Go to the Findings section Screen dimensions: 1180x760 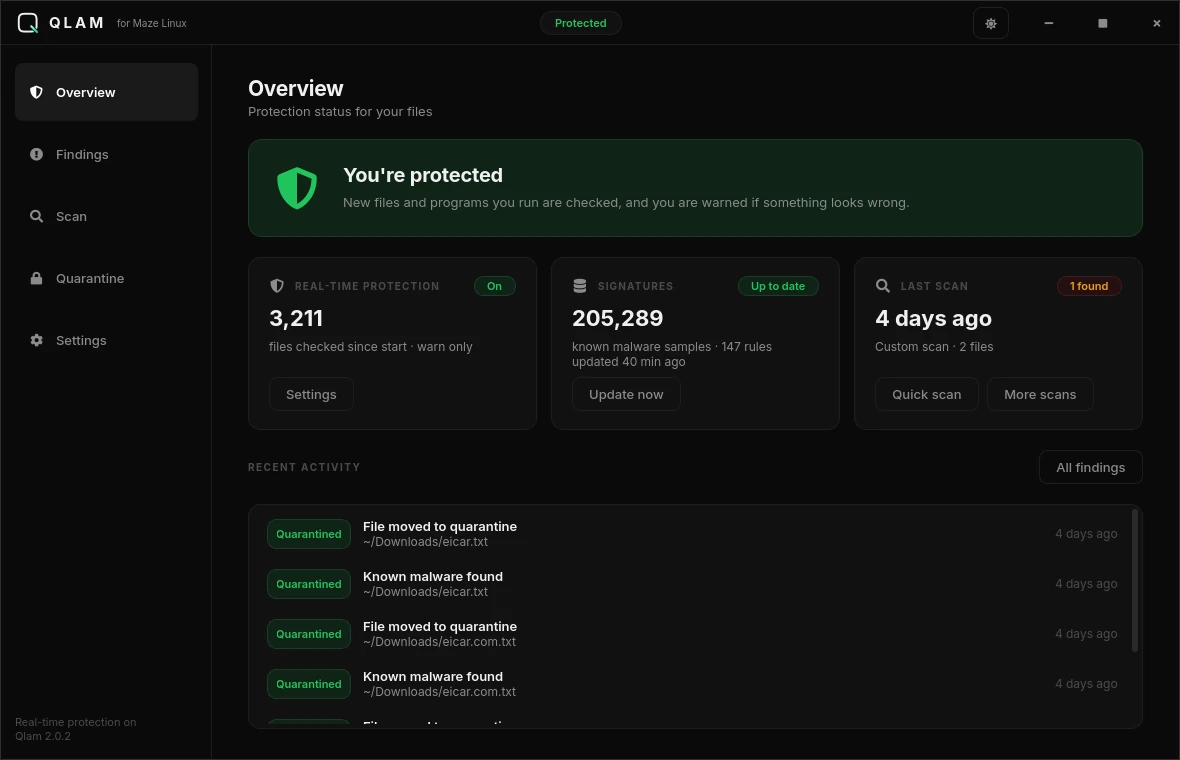[106, 154]
